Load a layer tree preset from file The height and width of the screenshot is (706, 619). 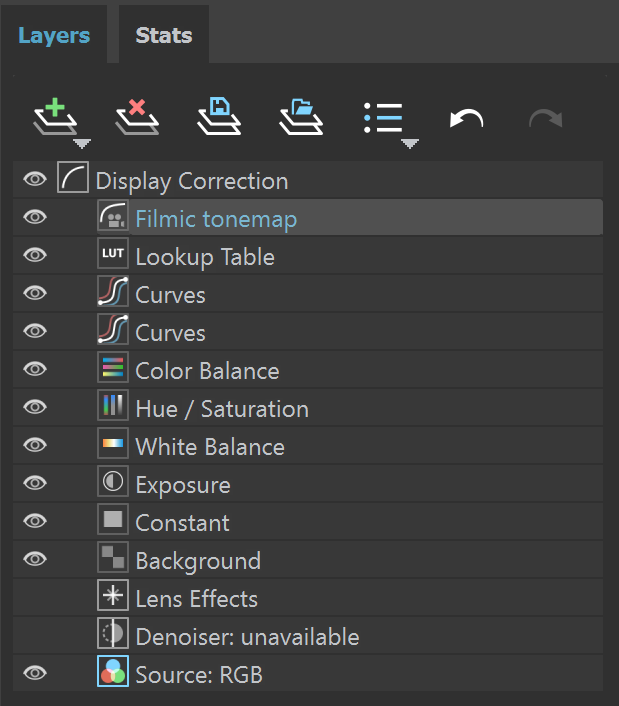(x=301, y=116)
